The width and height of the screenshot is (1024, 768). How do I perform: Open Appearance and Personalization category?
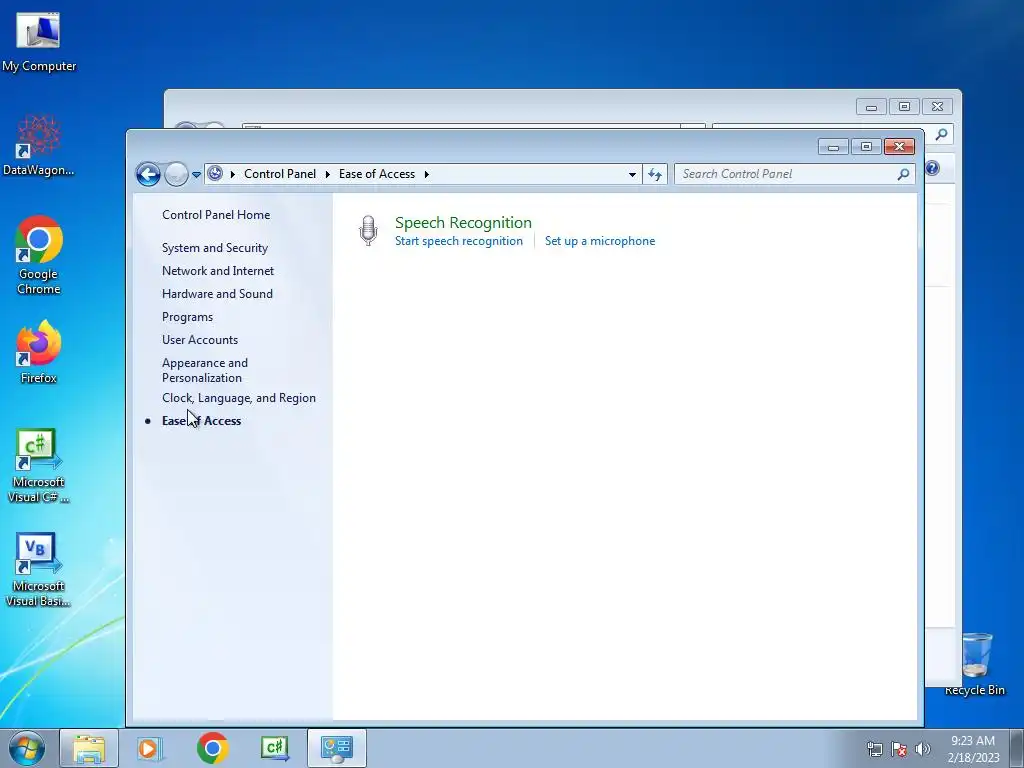[204, 370]
